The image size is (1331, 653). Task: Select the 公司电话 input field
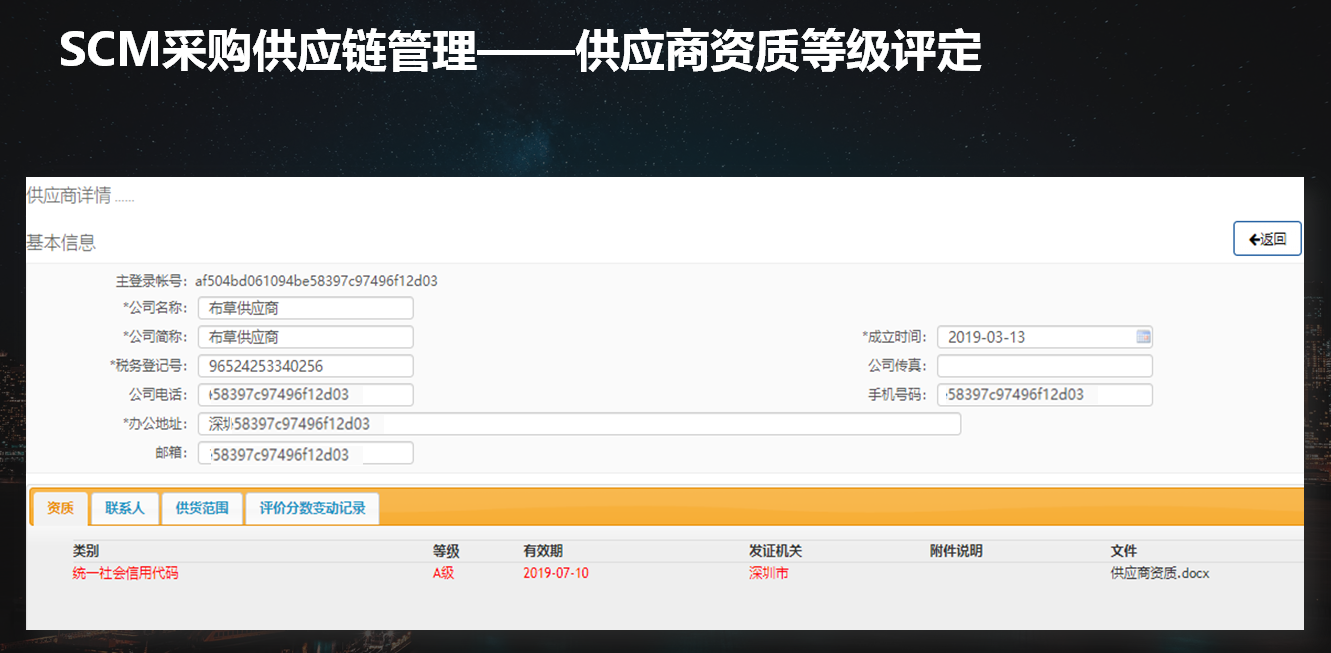coord(305,395)
